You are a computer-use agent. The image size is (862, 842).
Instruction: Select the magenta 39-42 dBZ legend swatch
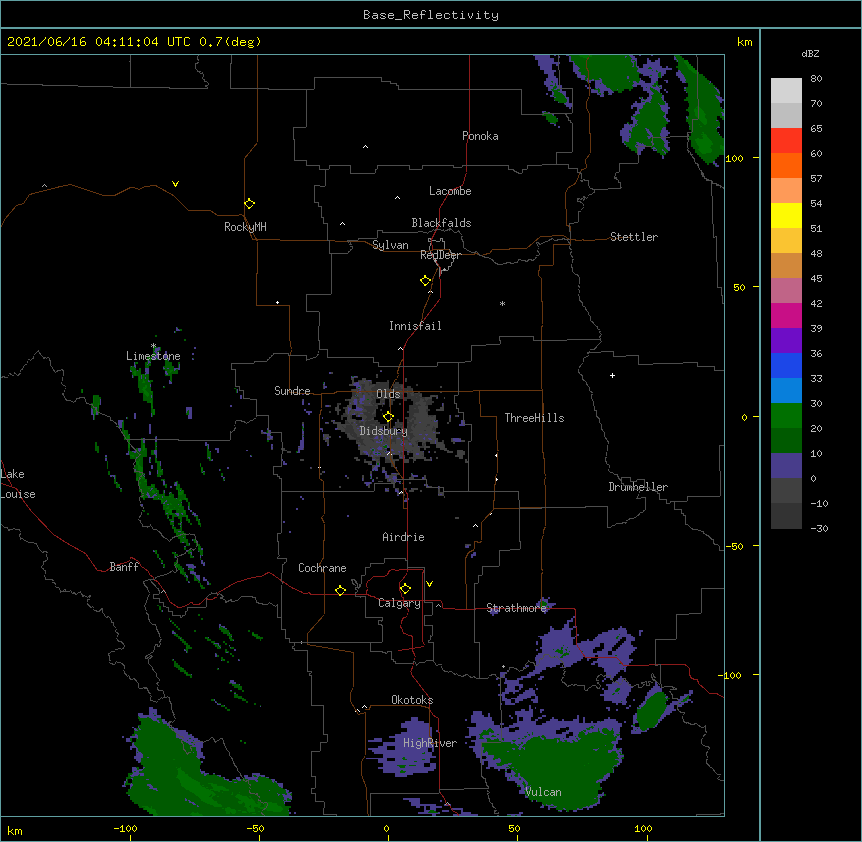[786, 315]
